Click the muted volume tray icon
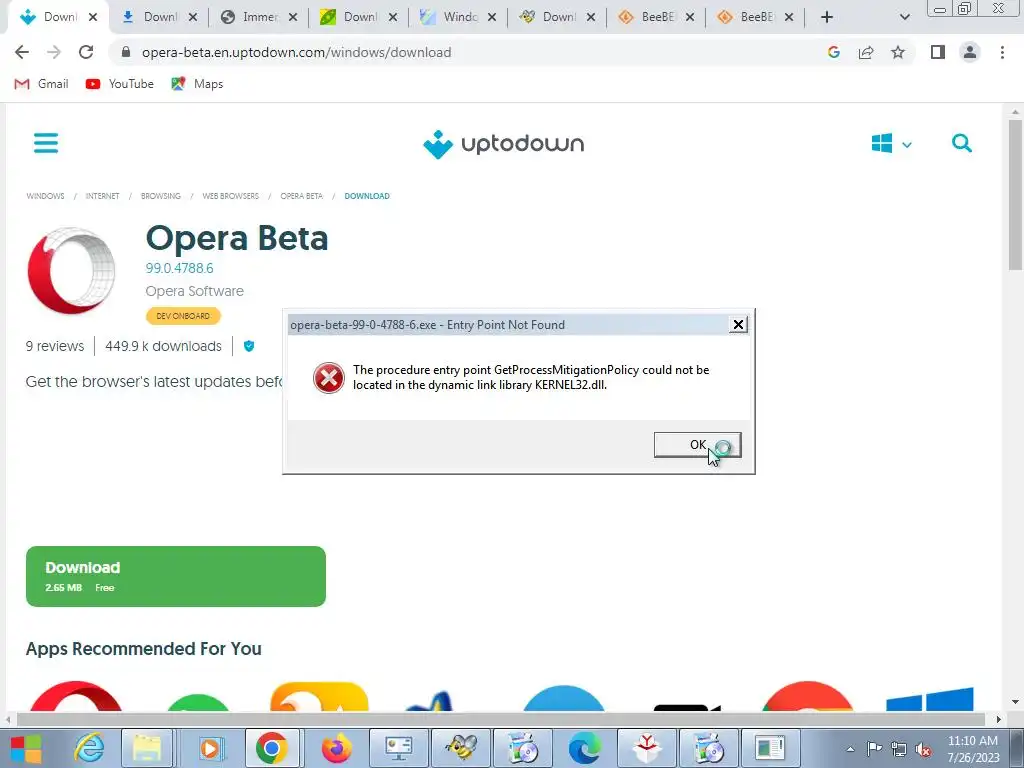Viewport: 1024px width, 768px height. [x=923, y=749]
